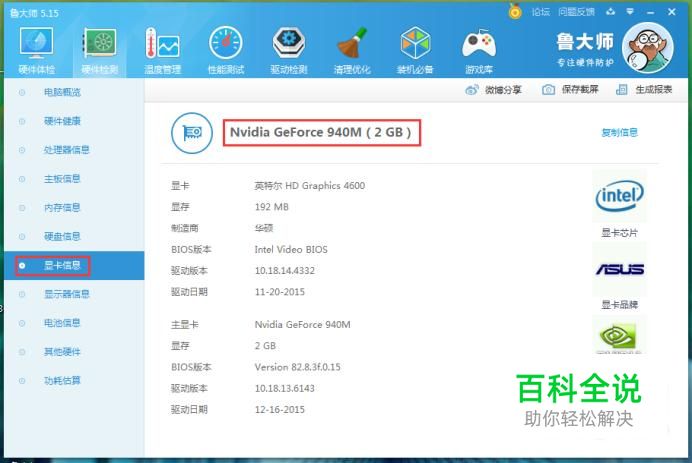692x463 pixels.
Task: Click 生成报表 to generate report
Action: (644, 90)
